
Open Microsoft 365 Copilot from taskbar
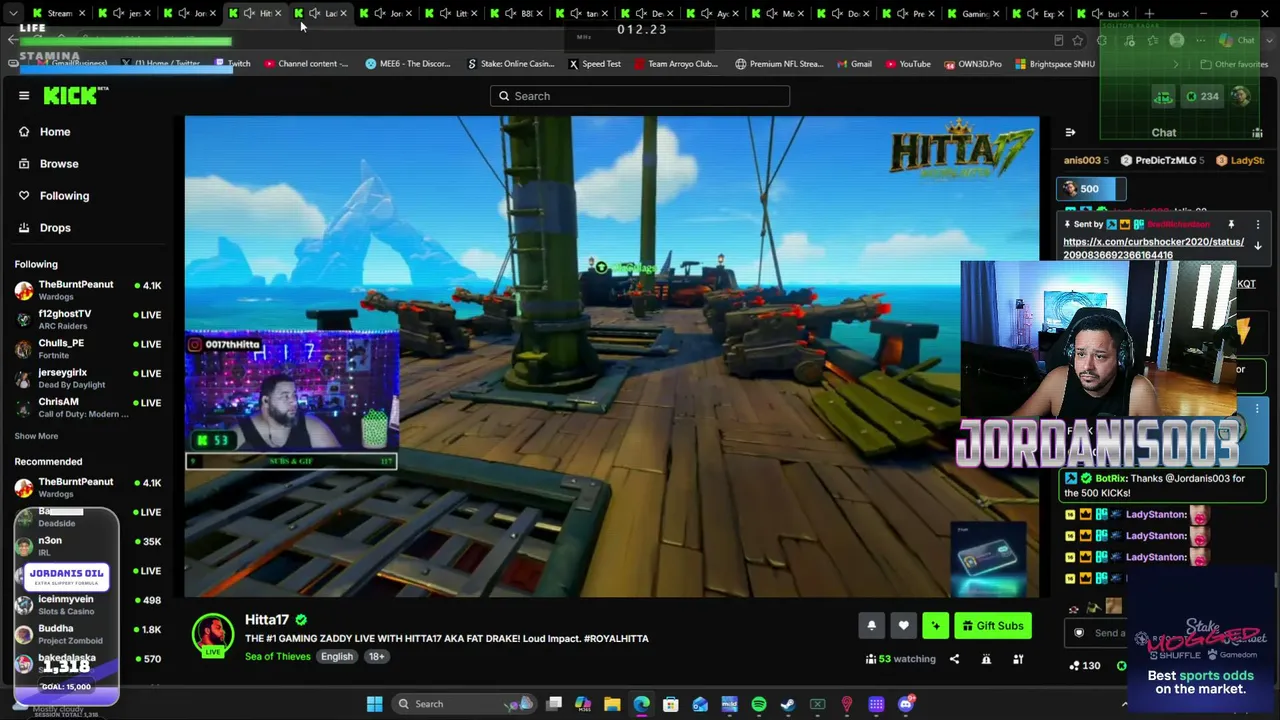point(583,704)
